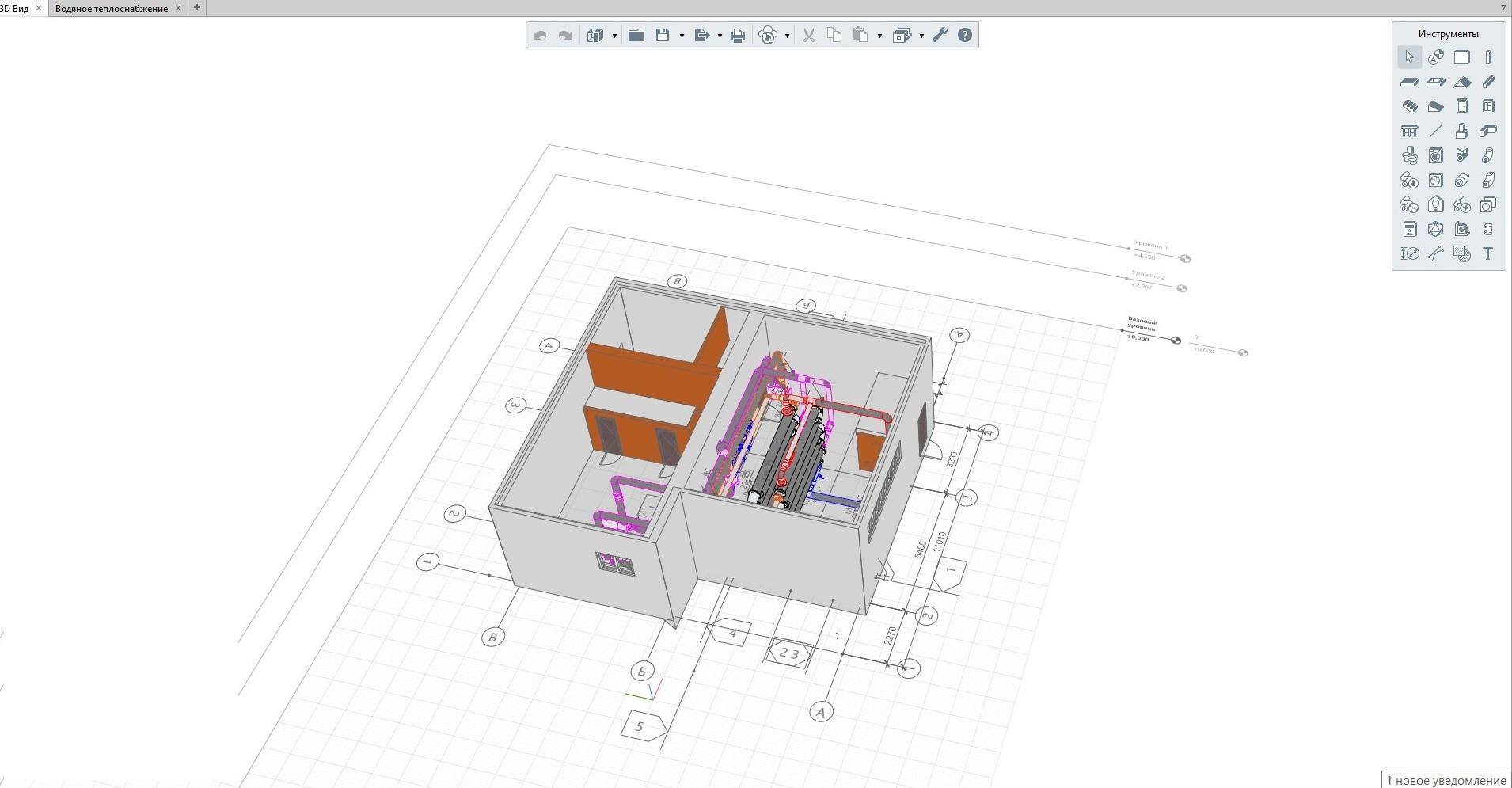Paste with the clipboard icon
Screen dimensions: 1512x788
[x=860, y=35]
